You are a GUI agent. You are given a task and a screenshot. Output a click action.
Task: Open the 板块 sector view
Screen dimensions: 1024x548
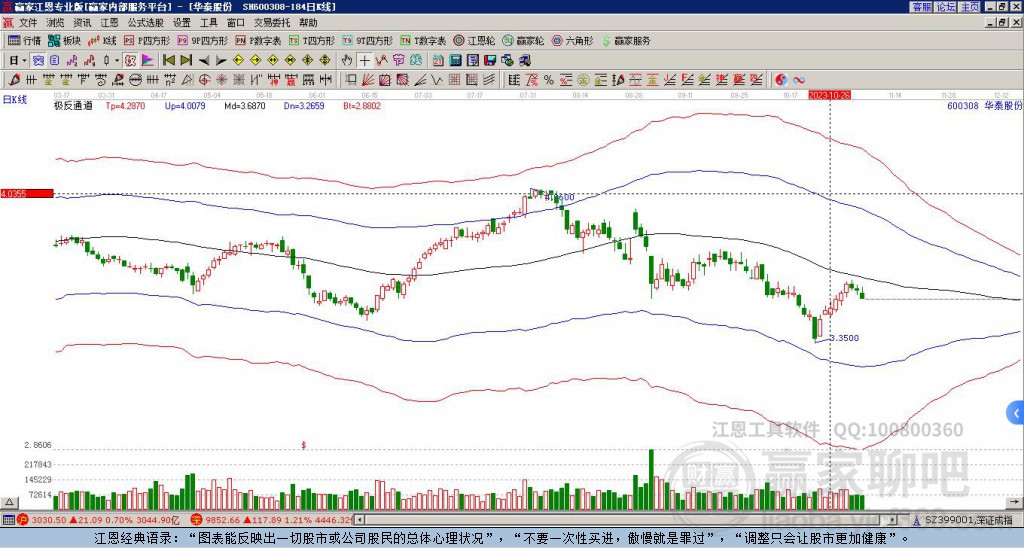tap(64, 40)
